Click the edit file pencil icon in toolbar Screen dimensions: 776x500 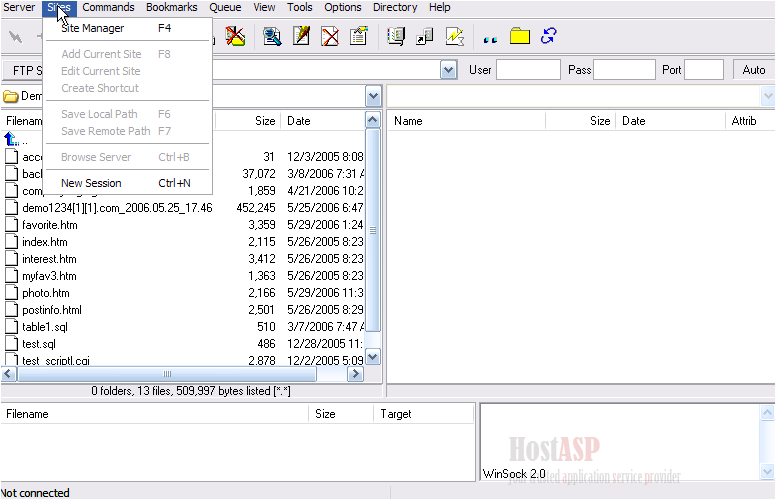click(x=301, y=37)
